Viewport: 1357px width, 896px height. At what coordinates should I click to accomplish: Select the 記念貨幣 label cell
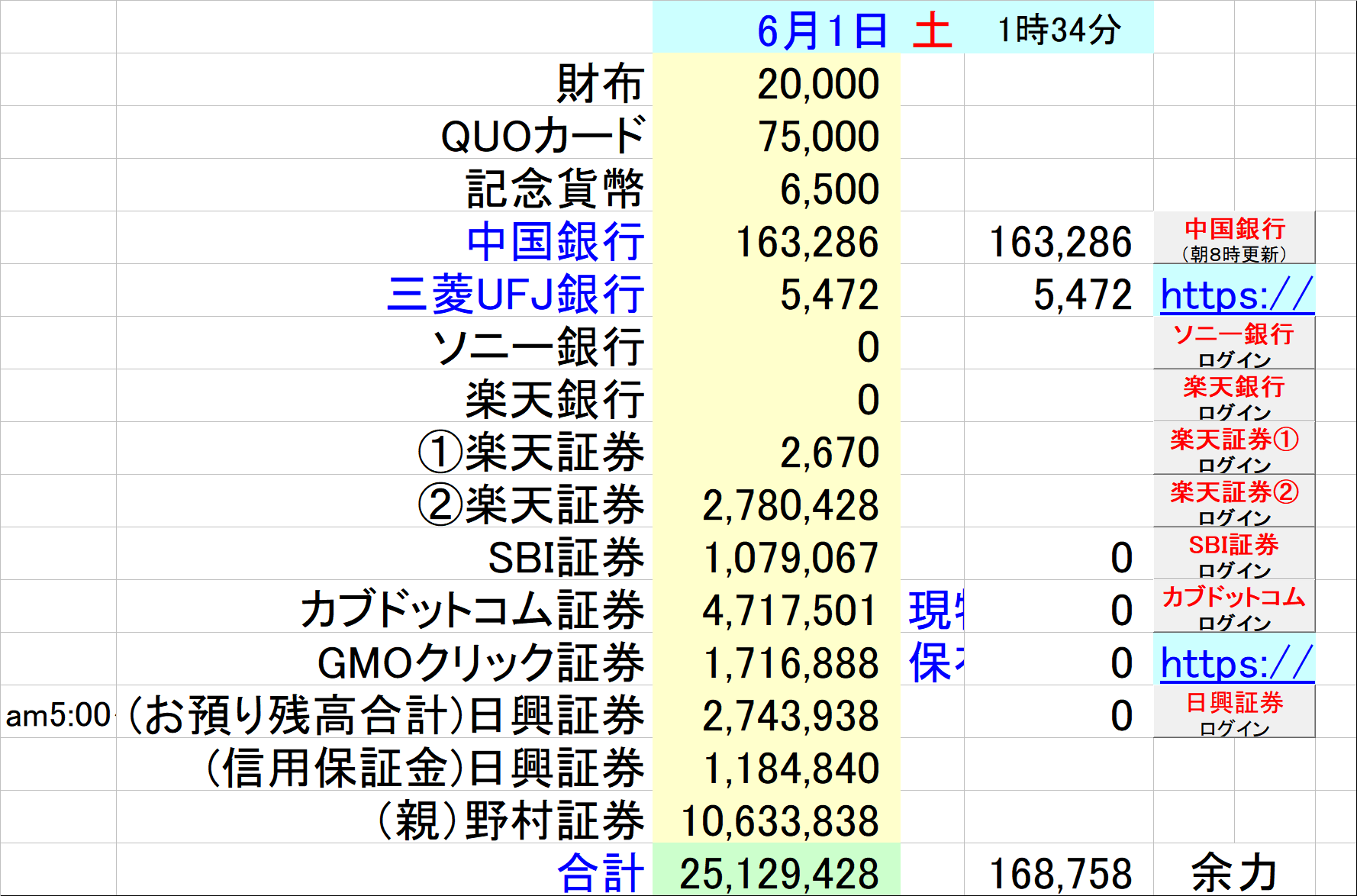point(385,185)
